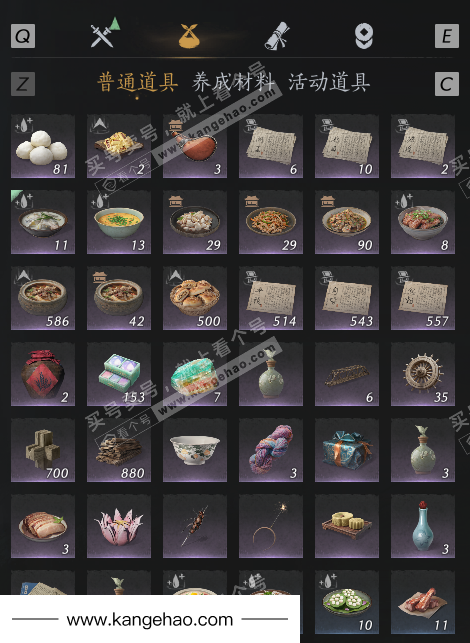Select the gold pouch items category

point(189,36)
